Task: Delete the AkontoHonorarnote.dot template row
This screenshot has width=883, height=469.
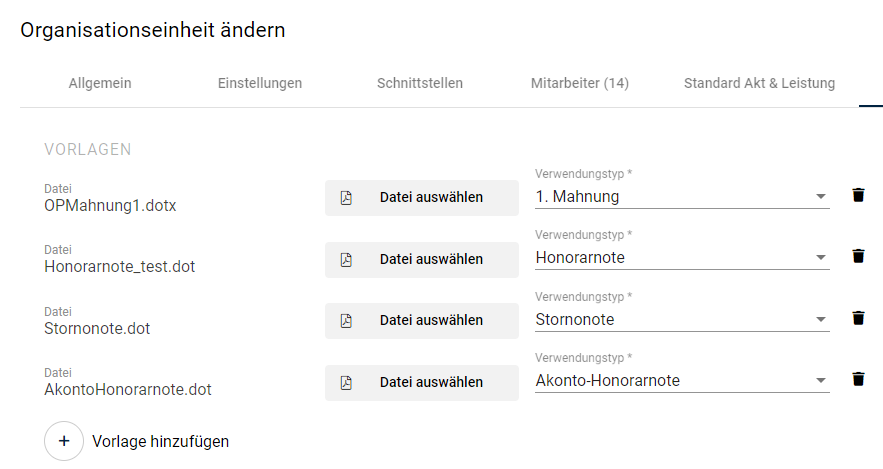Action: click(x=858, y=379)
